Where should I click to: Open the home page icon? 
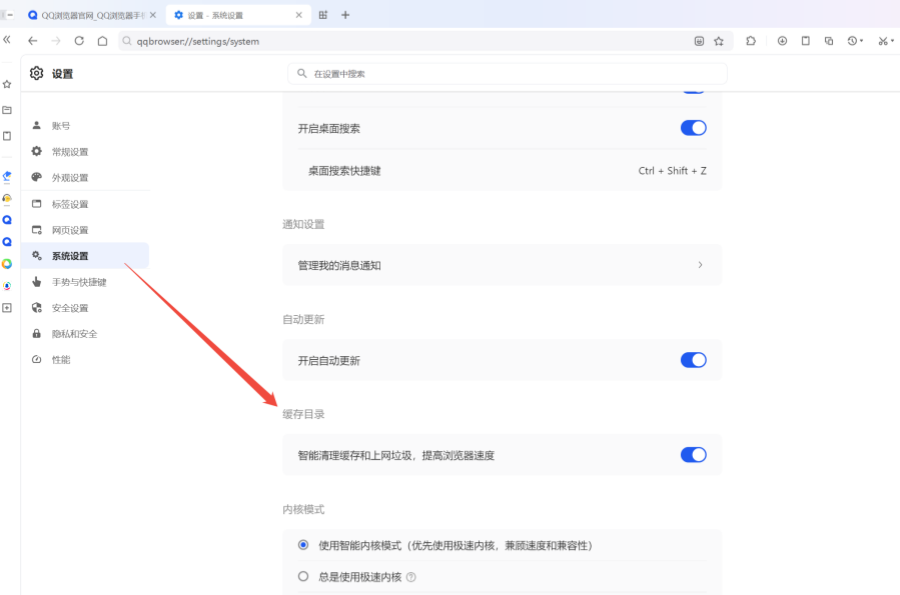[x=102, y=41]
